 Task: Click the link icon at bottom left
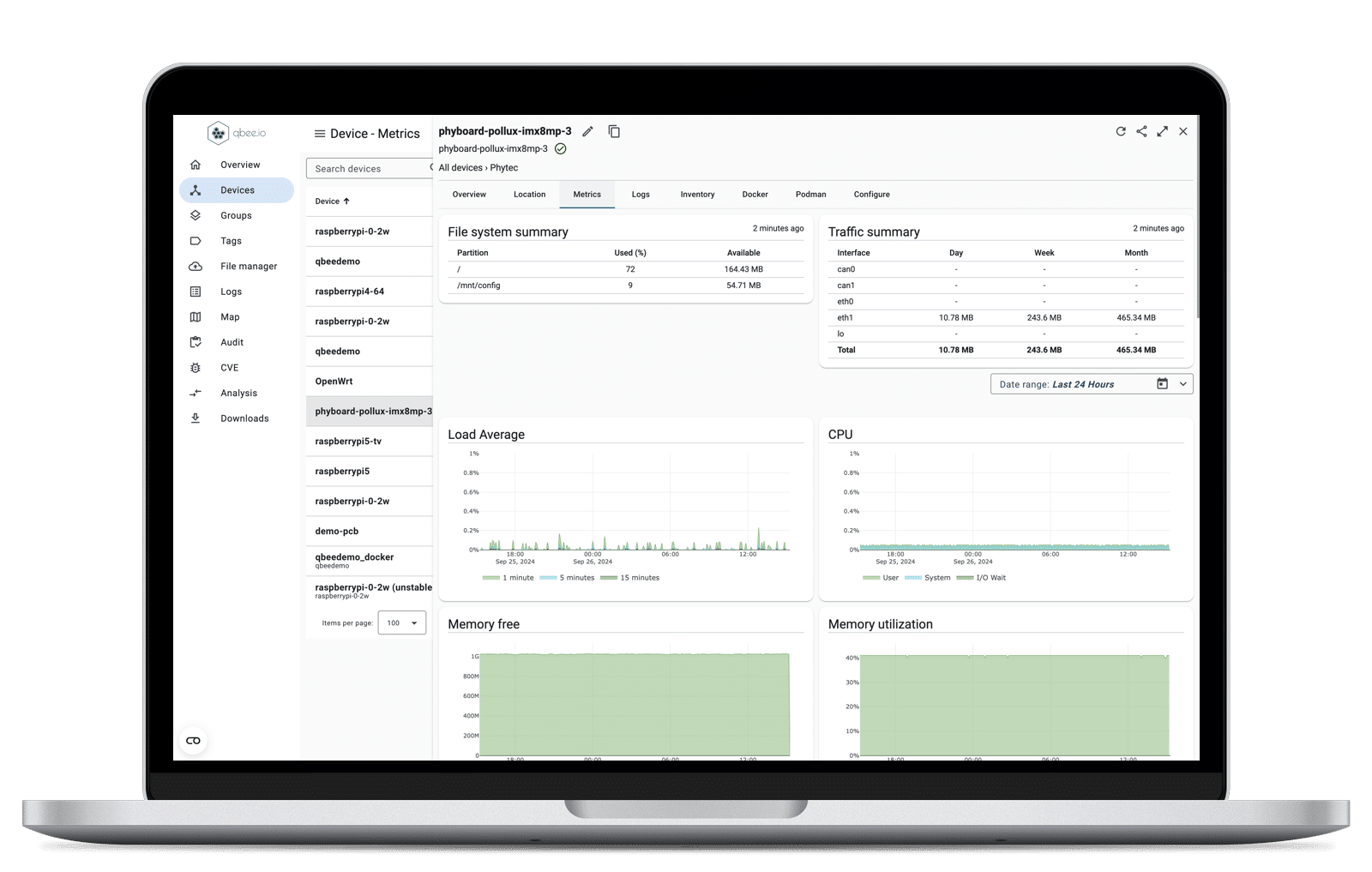coord(194,741)
